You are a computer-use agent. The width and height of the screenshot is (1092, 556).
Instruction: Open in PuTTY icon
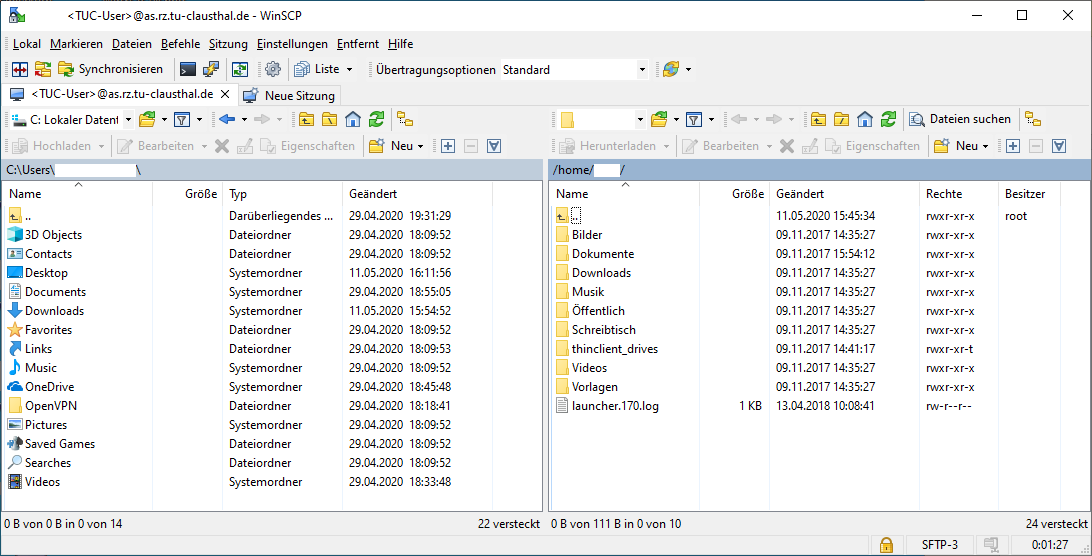(x=211, y=69)
